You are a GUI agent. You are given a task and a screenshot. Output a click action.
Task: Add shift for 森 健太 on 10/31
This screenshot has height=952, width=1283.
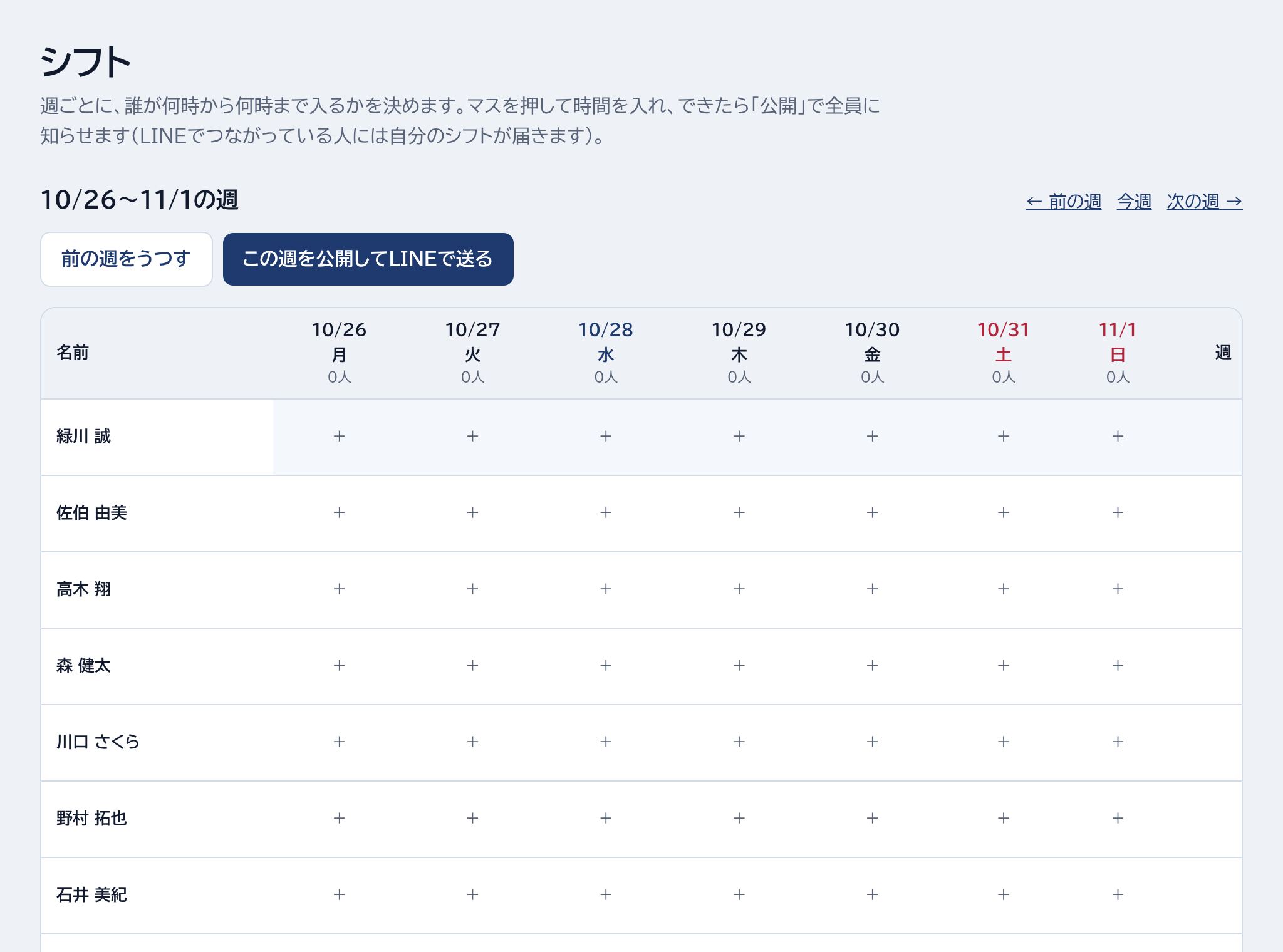[x=1003, y=666]
